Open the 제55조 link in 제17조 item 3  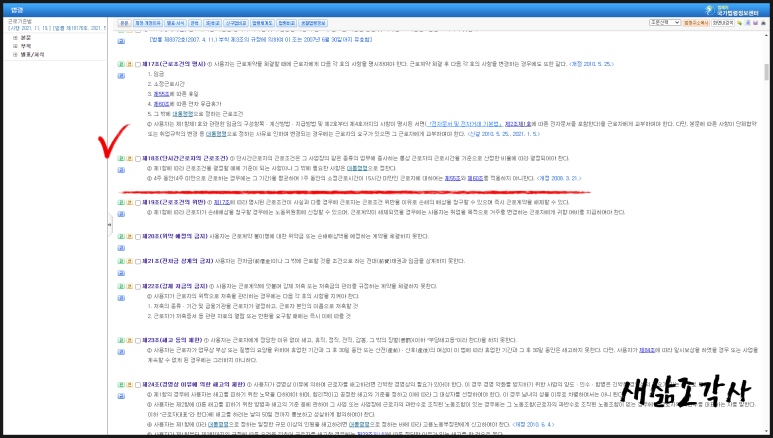point(161,94)
